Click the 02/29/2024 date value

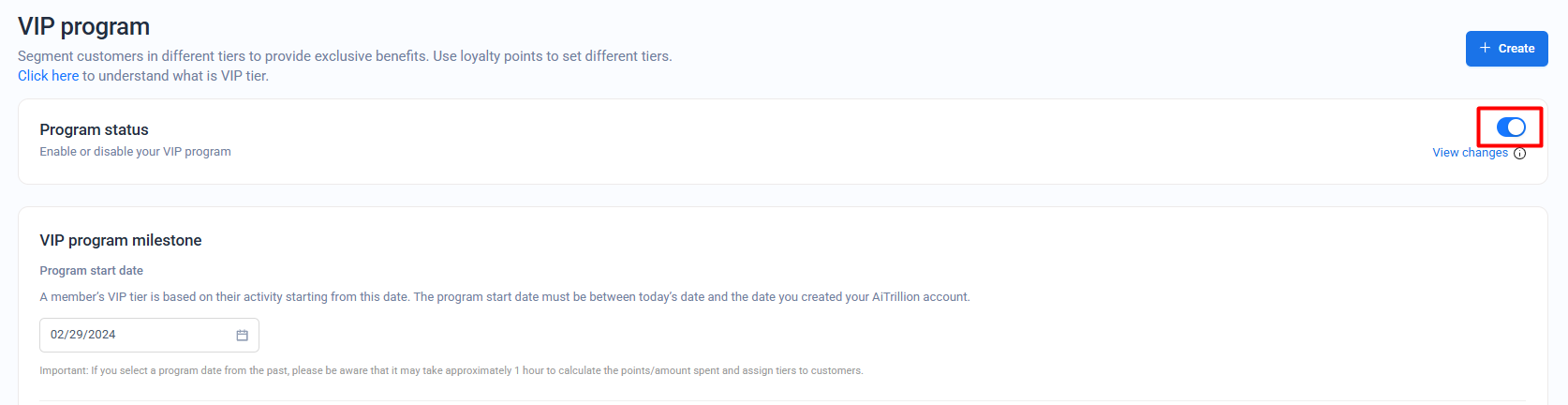tap(83, 335)
